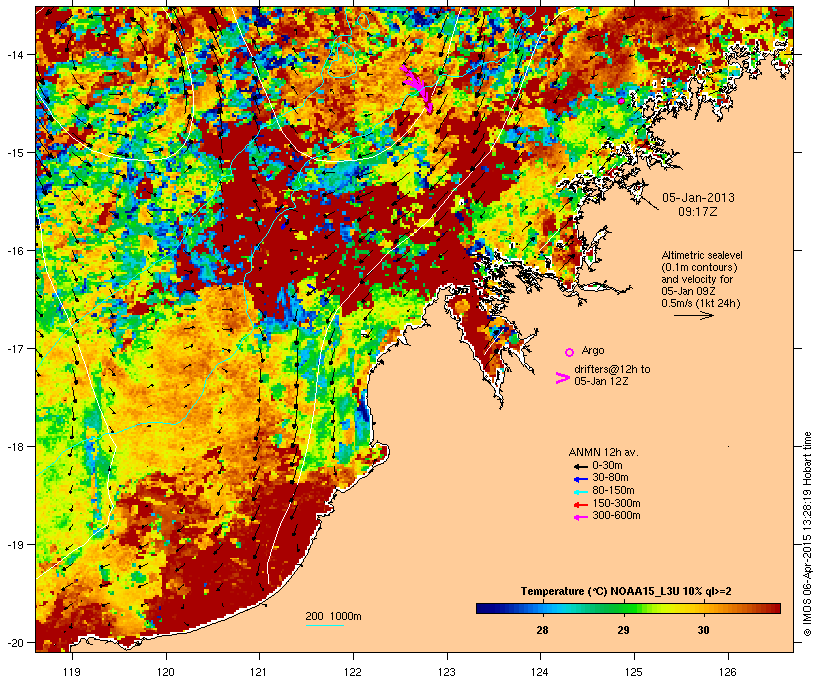Click the magenta Argo circle legend symbol
This screenshot has height=680, width=820.
coord(570,352)
